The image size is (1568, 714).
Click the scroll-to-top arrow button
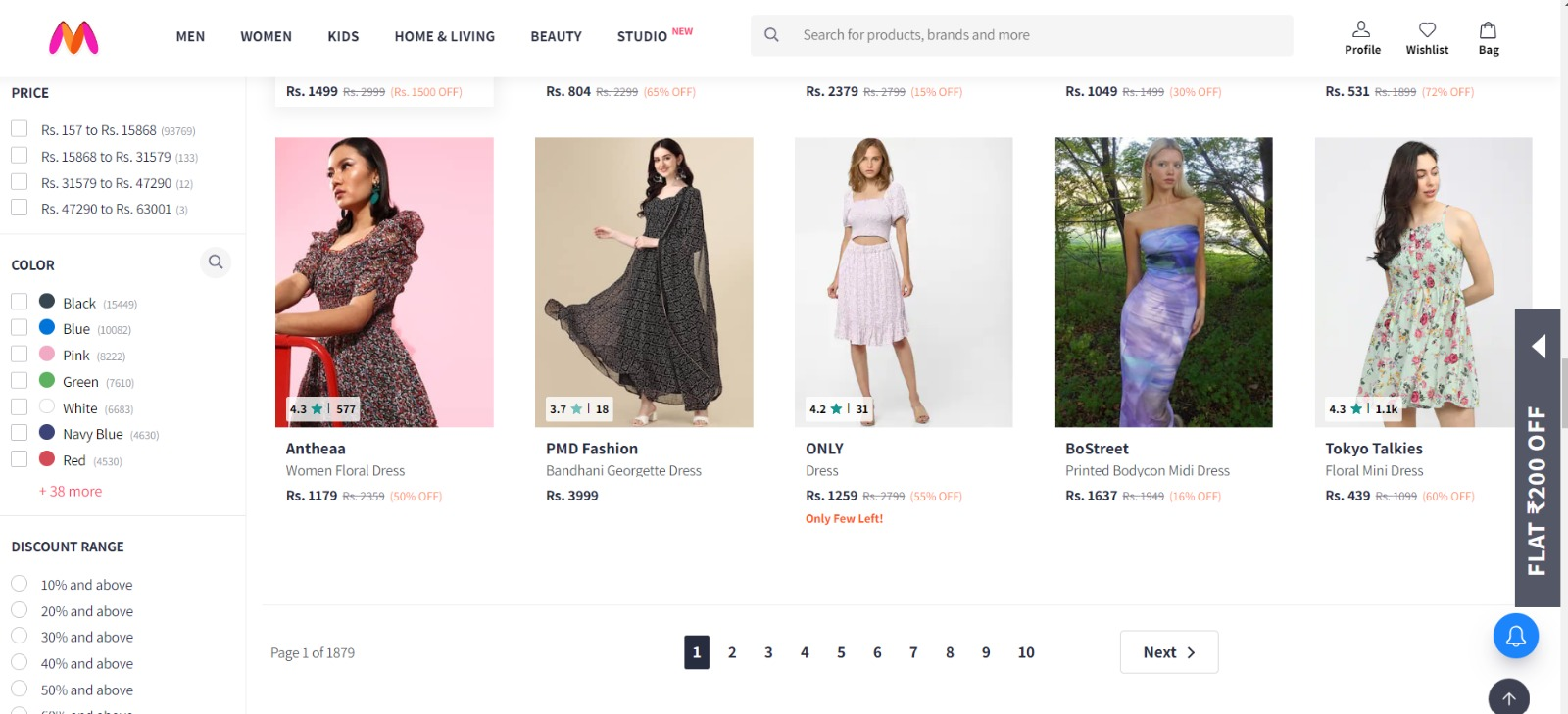pos(1508,697)
